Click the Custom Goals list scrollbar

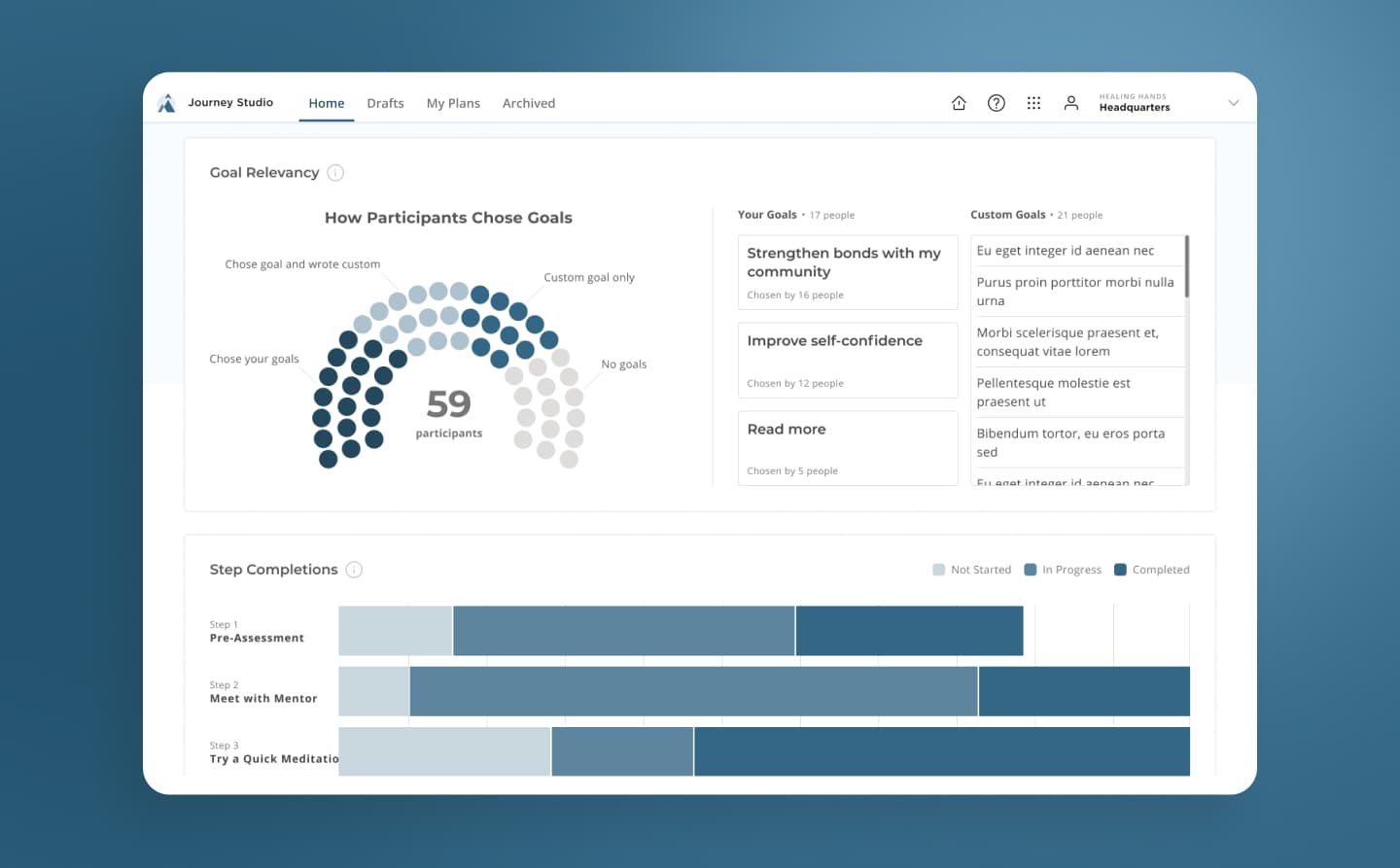click(1187, 267)
